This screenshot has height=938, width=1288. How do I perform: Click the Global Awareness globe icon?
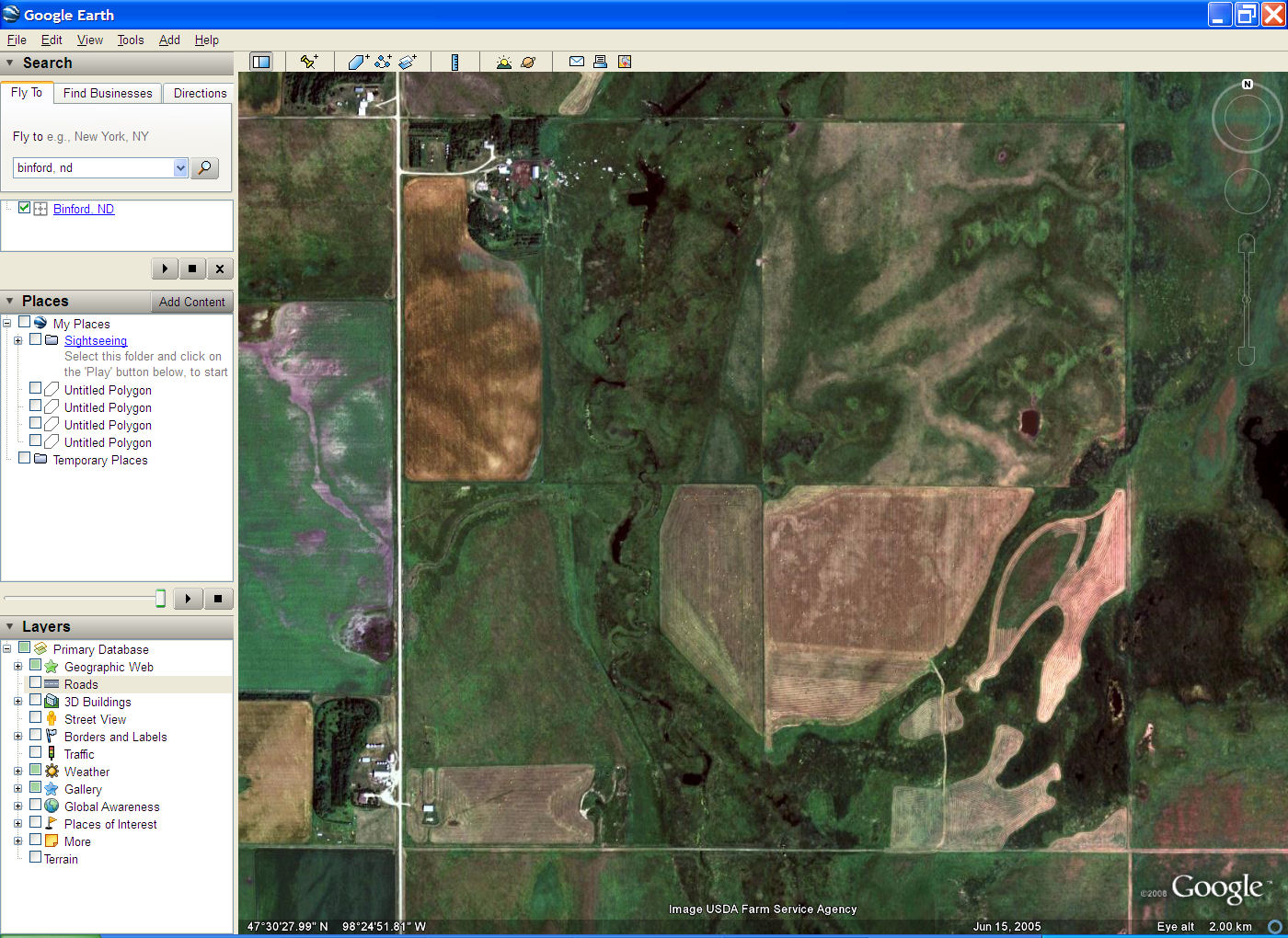52,806
